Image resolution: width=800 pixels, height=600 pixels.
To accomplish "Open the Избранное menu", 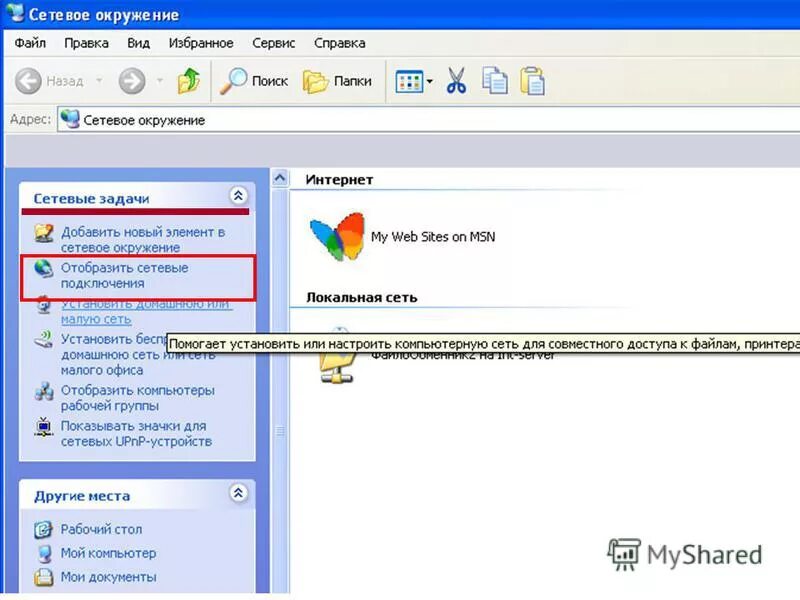I will (202, 43).
